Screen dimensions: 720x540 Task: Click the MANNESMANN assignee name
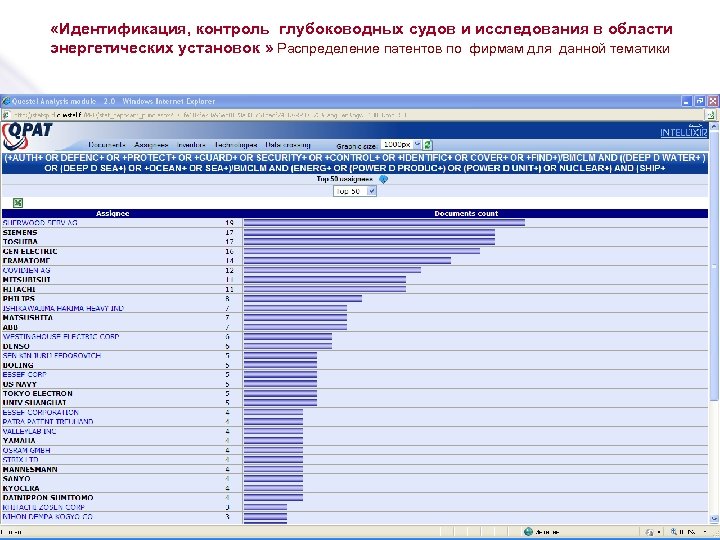click(x=30, y=469)
